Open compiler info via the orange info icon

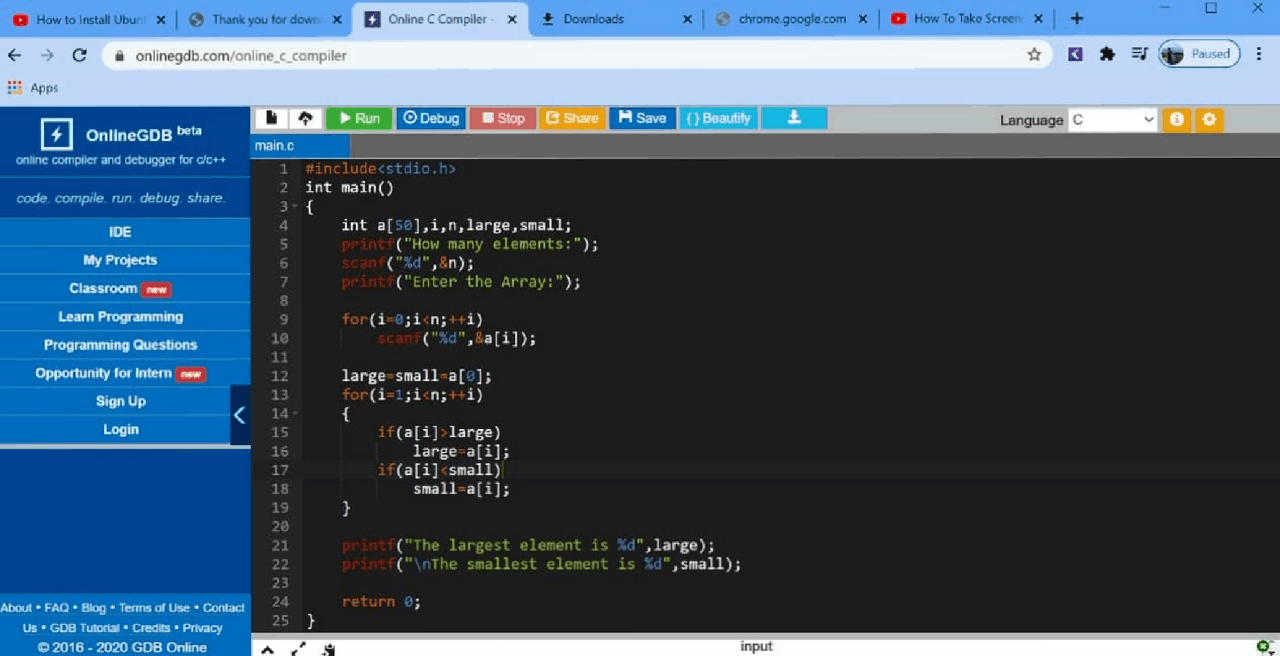point(1176,118)
